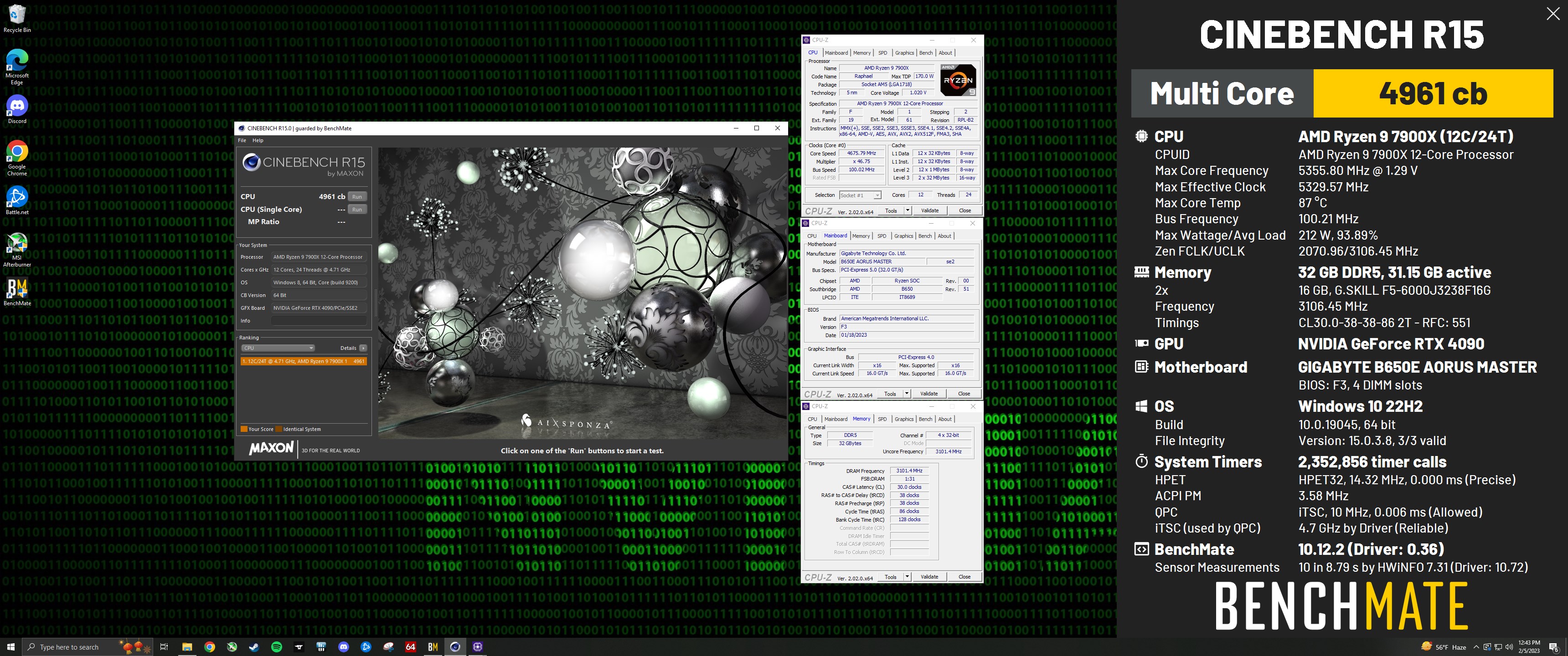Switch to Cinebench via its taskbar icon
The image size is (1568, 656).
(x=455, y=646)
